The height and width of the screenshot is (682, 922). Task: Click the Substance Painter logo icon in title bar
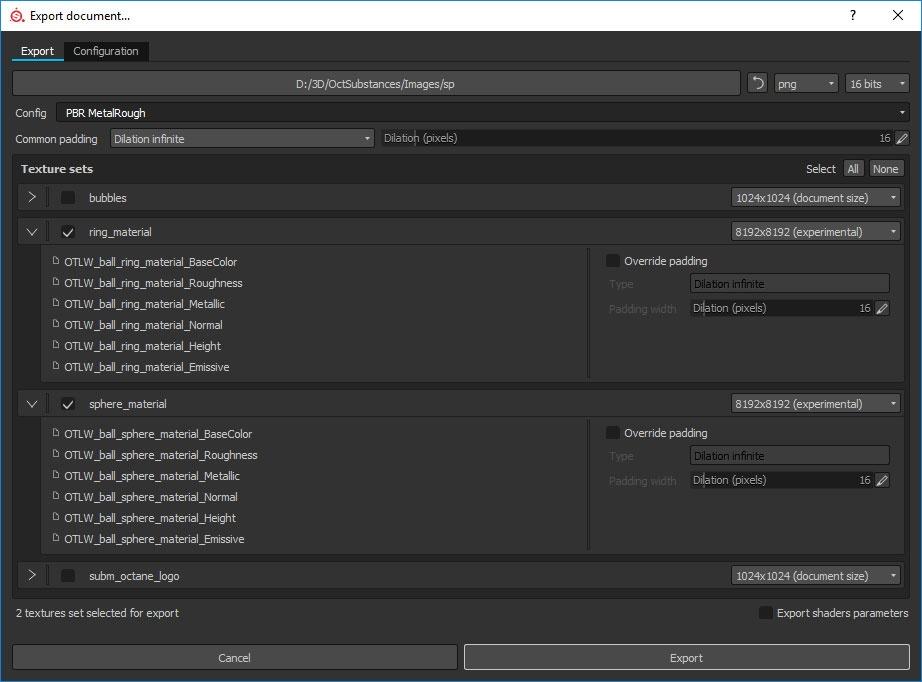[17, 16]
